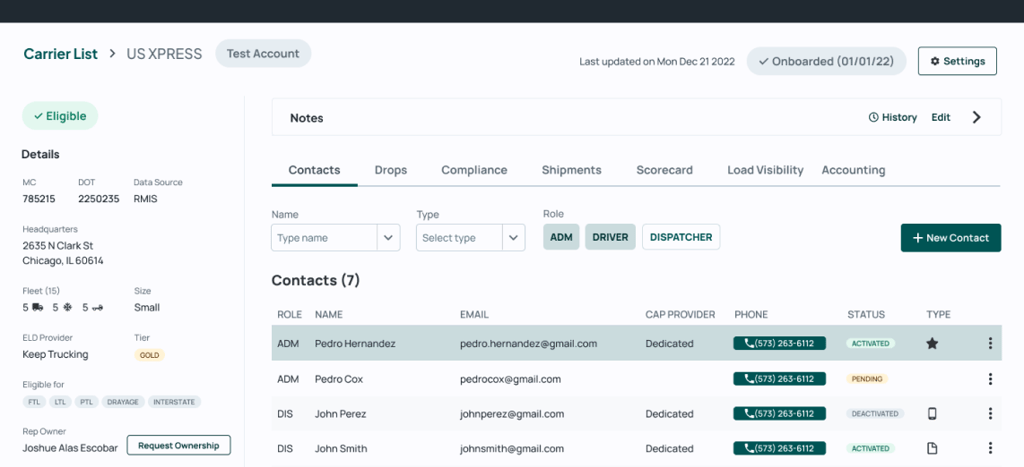Go back to Carrier List breadcrumb
Image resolution: width=1024 pixels, height=467 pixels.
(61, 54)
